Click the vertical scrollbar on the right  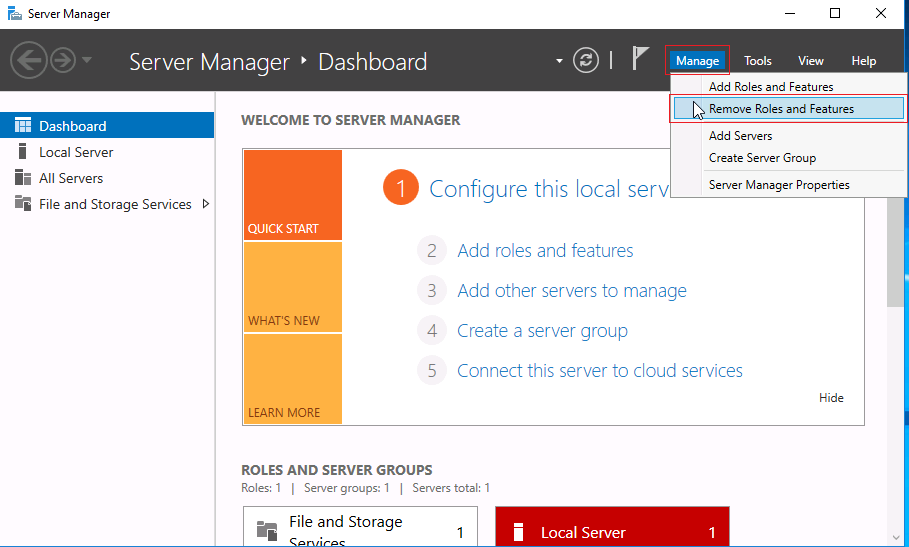pos(896,250)
